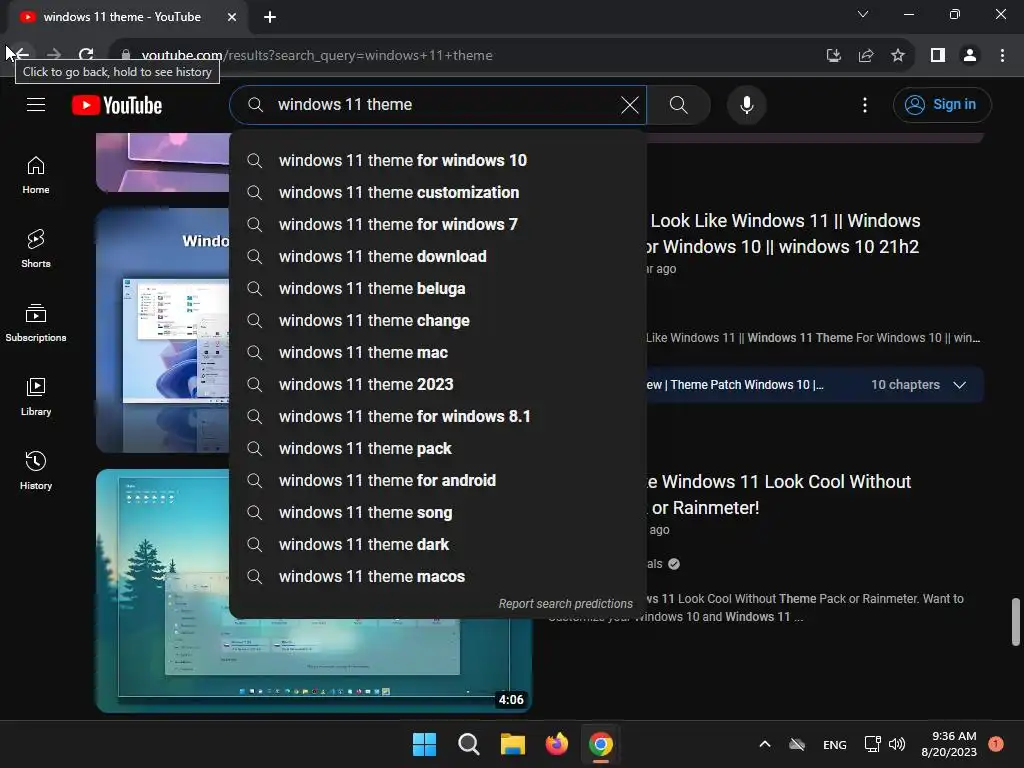The width and height of the screenshot is (1024, 768).
Task: Open video 'Windows 11 Look Cool Without'
Action: pos(779,494)
